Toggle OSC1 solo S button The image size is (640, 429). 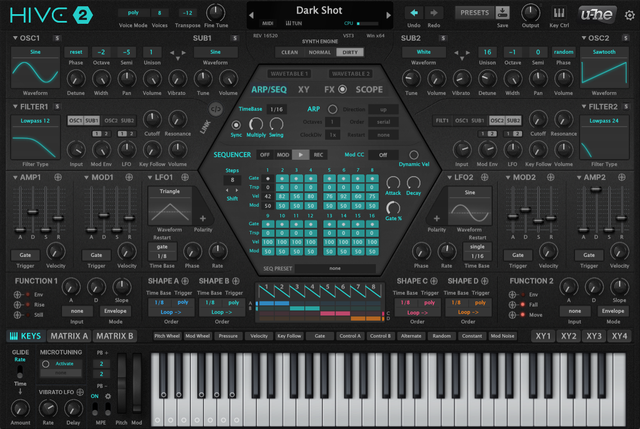pos(57,38)
